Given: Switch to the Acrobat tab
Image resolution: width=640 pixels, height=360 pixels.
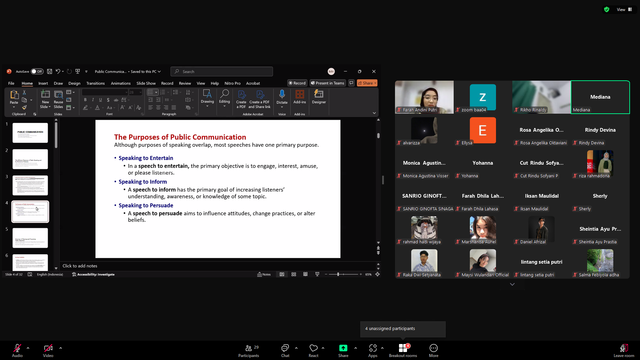Looking at the screenshot, I should click(253, 83).
